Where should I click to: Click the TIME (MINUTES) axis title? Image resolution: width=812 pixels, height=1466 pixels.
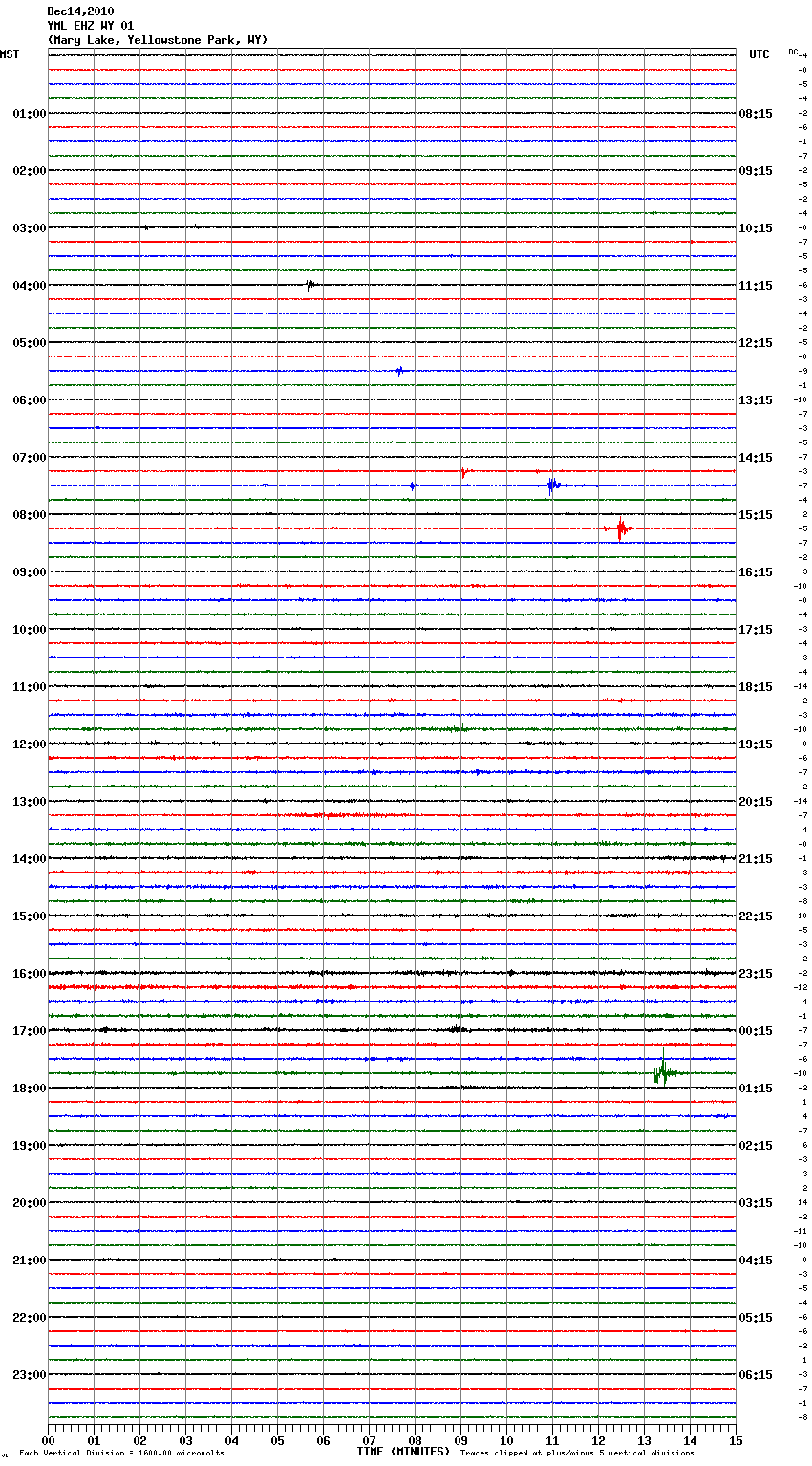pyautogui.click(x=403, y=1452)
